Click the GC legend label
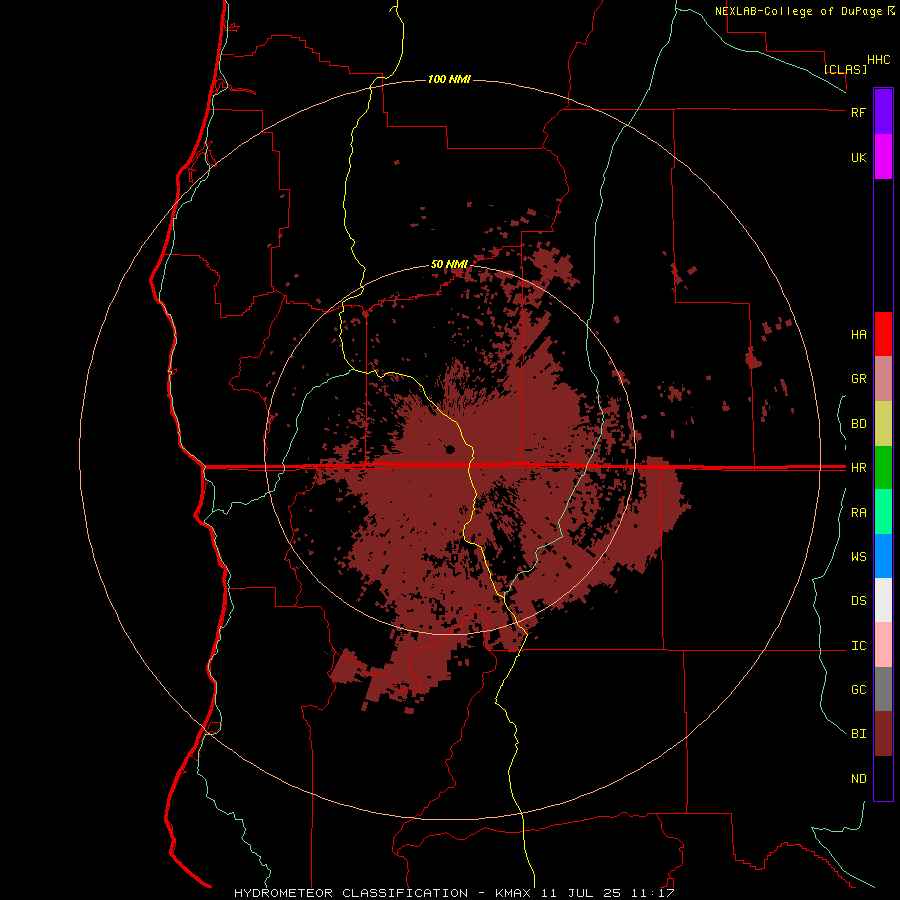 click(858, 690)
